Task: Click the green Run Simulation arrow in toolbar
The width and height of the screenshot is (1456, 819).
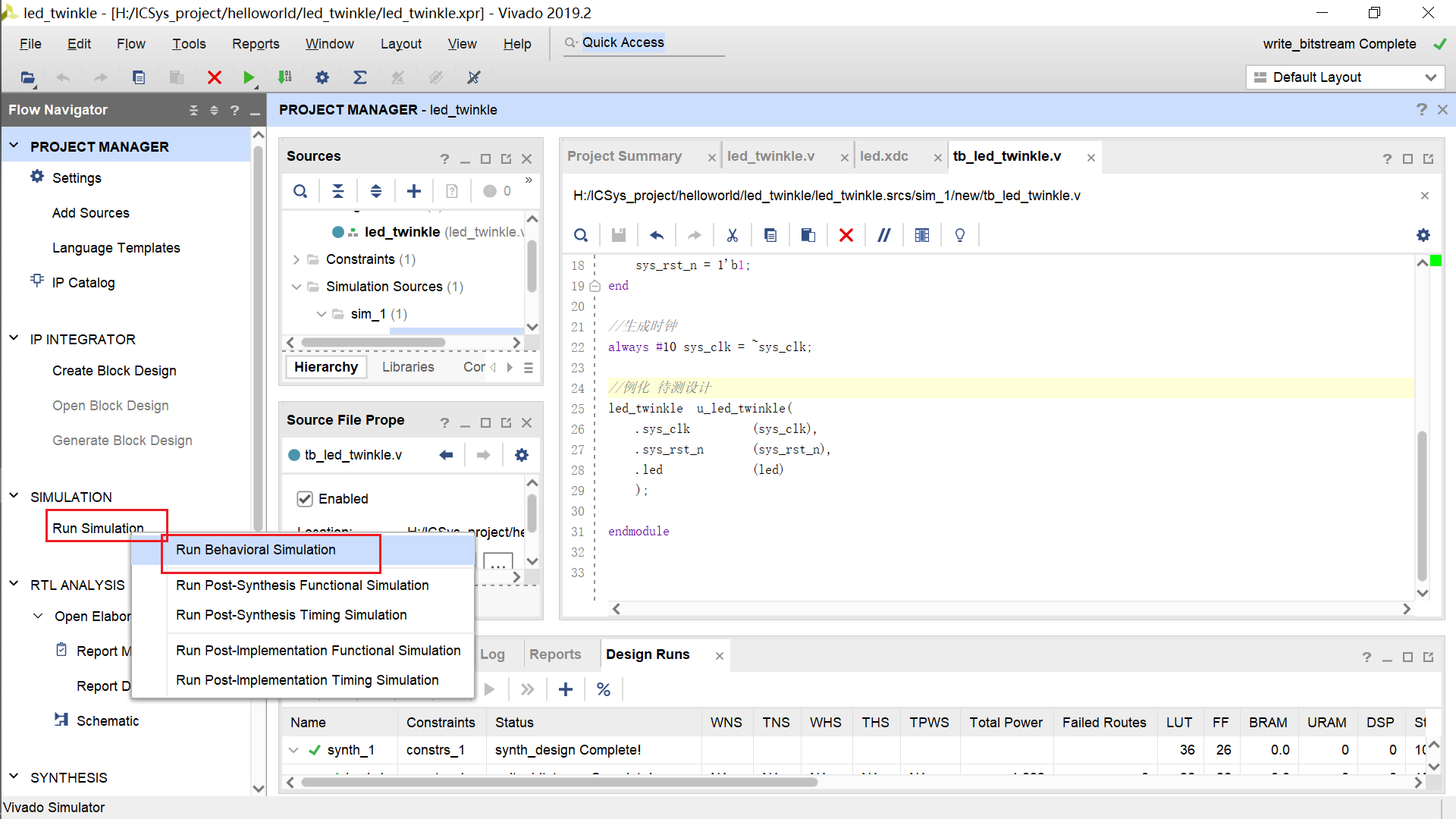Action: (249, 77)
